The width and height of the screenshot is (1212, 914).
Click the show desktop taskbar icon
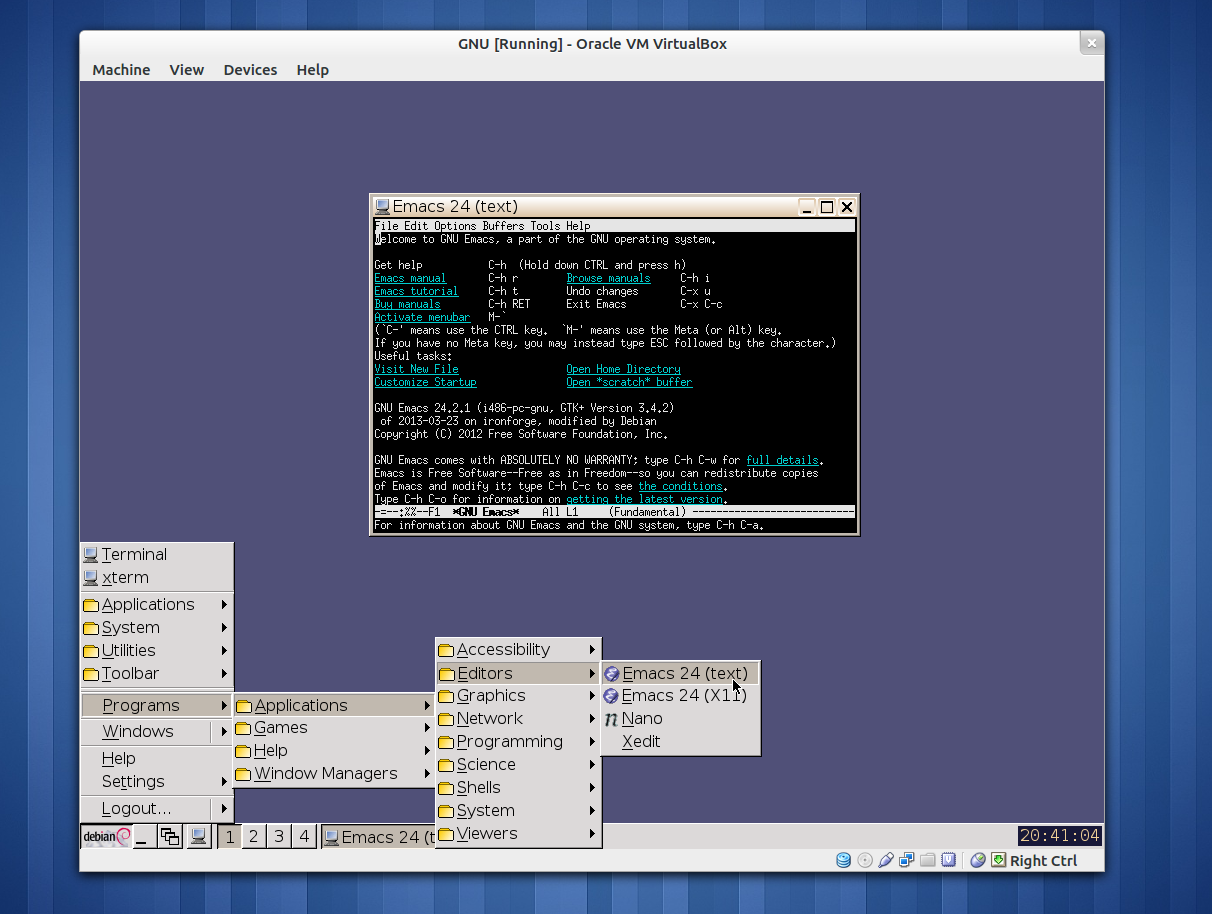(x=144, y=837)
